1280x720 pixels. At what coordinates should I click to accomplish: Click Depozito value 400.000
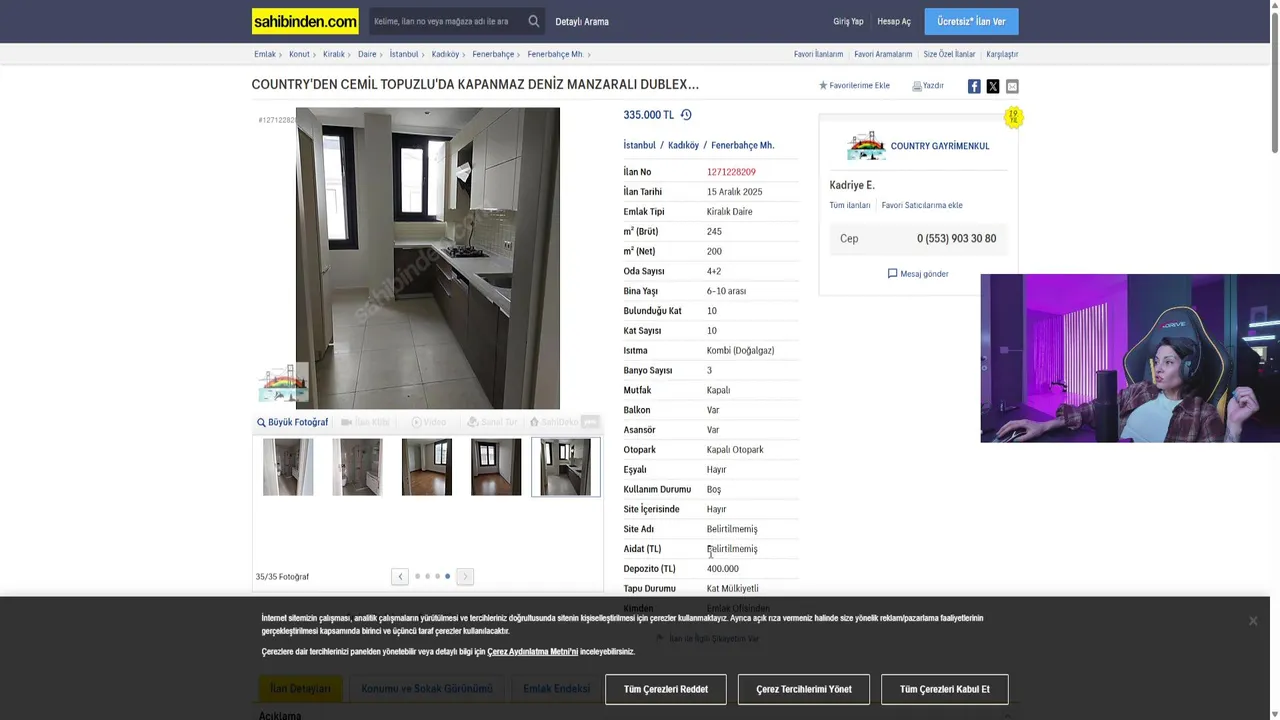tap(723, 568)
